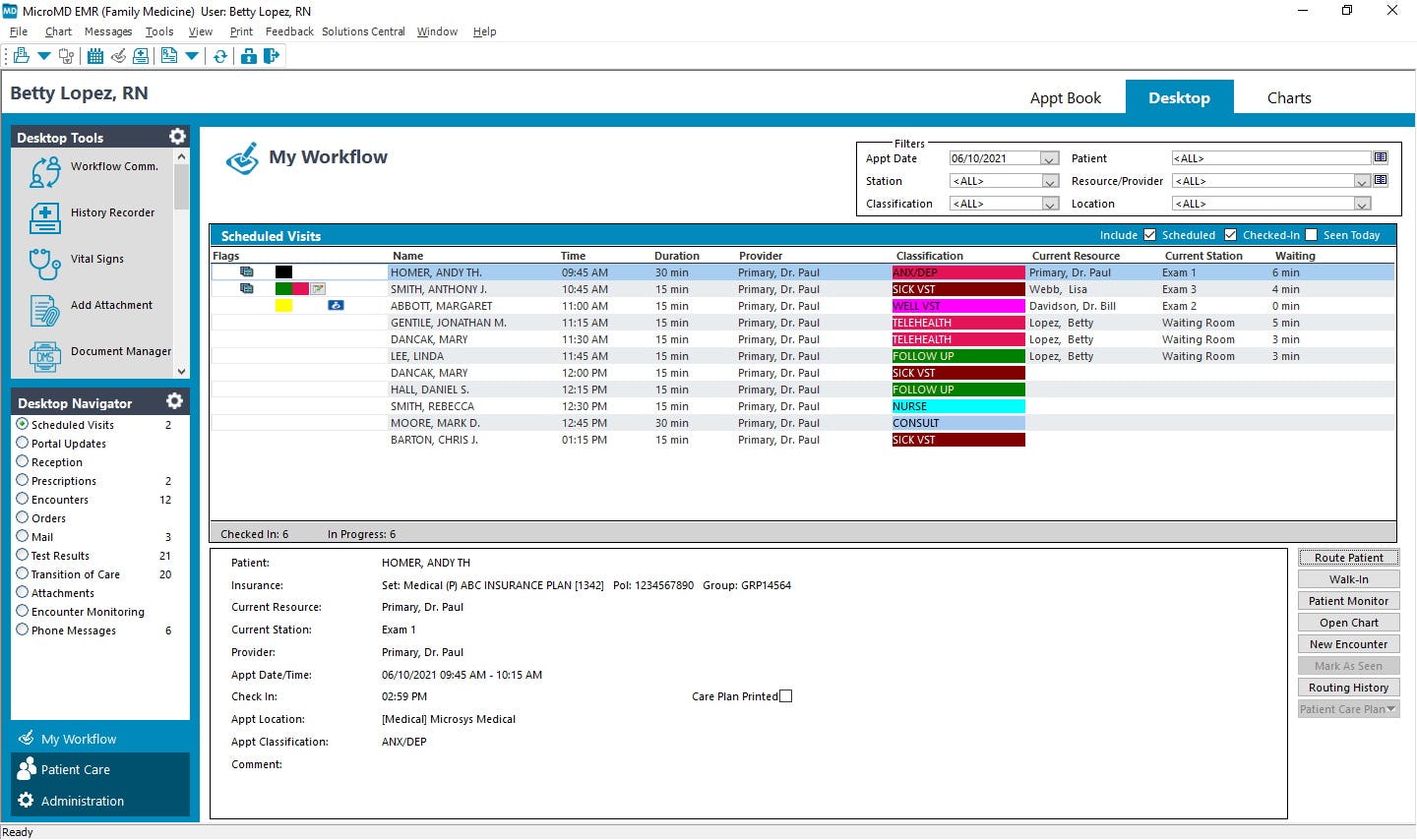Click Desktop Navigator gear icon
The height and width of the screenshot is (840, 1417).
pos(174,401)
